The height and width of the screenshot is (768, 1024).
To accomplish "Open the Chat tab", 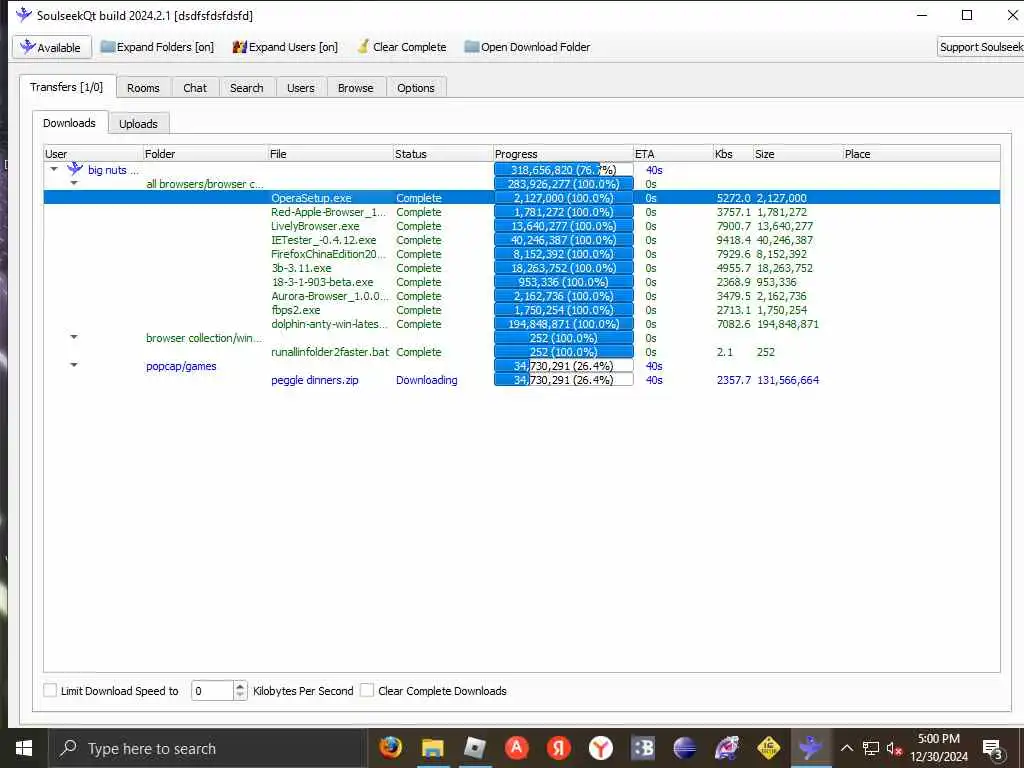I will [x=195, y=88].
